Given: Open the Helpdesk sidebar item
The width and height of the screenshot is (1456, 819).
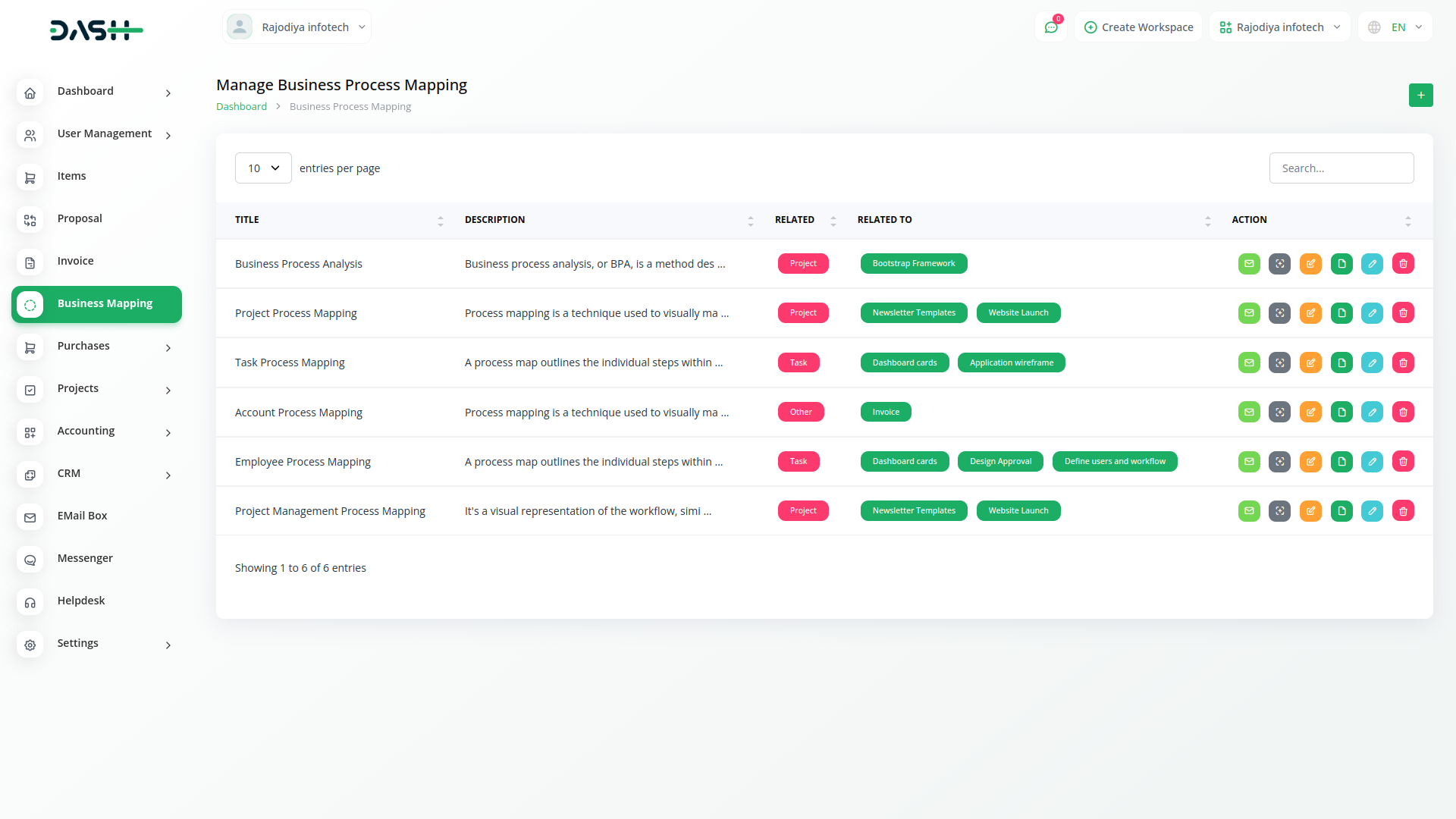Looking at the screenshot, I should click(x=81, y=601).
